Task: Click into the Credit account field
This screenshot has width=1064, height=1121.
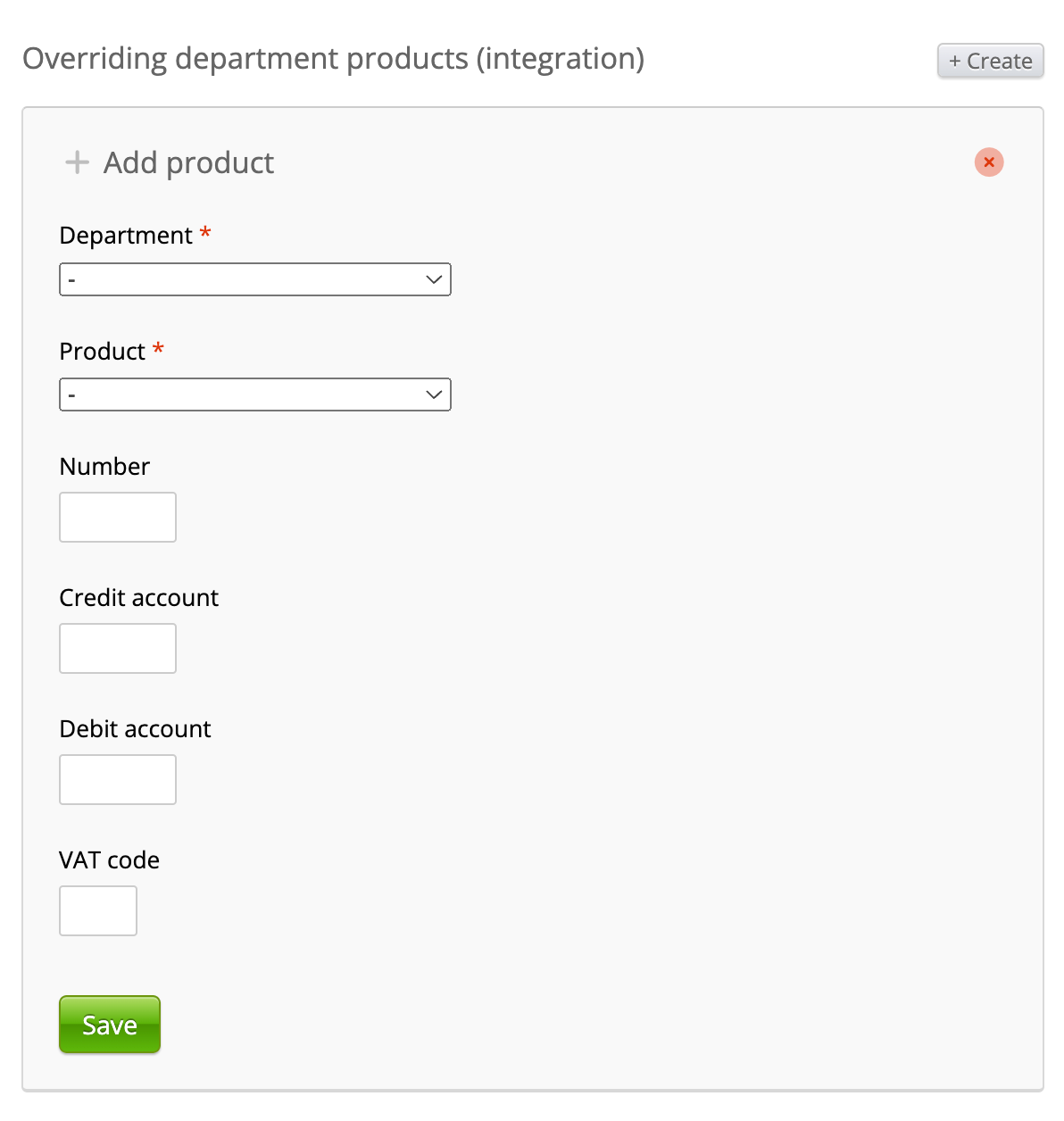Action: [x=118, y=648]
